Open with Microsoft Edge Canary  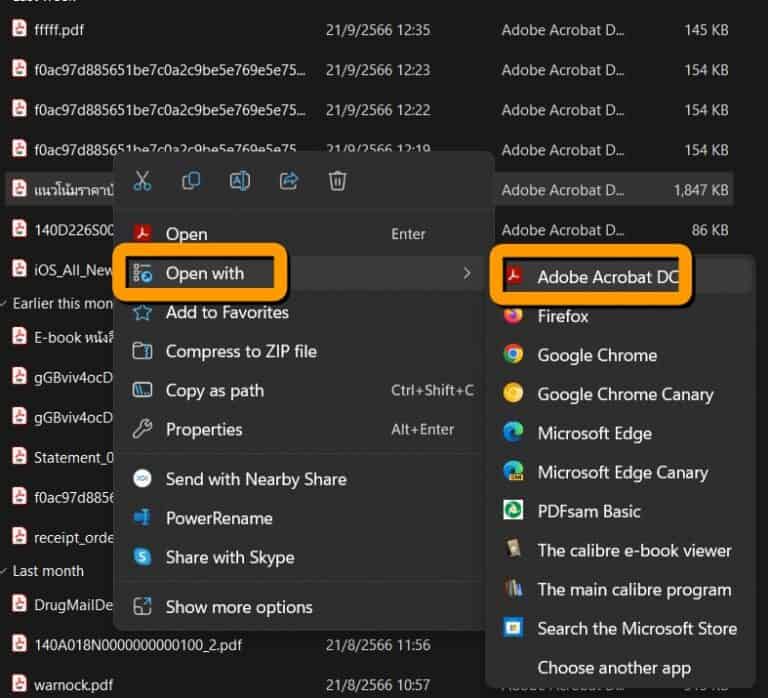click(x=620, y=473)
